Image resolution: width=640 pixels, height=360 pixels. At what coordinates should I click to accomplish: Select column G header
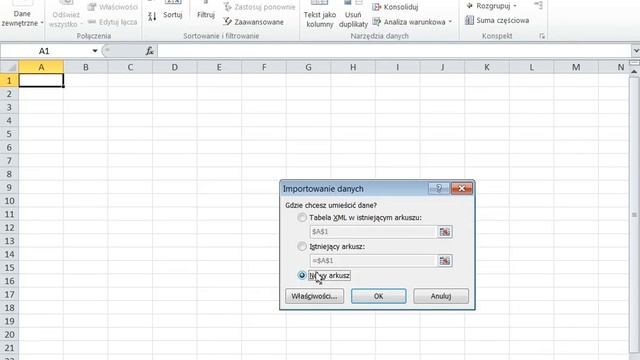pyautogui.click(x=309, y=67)
